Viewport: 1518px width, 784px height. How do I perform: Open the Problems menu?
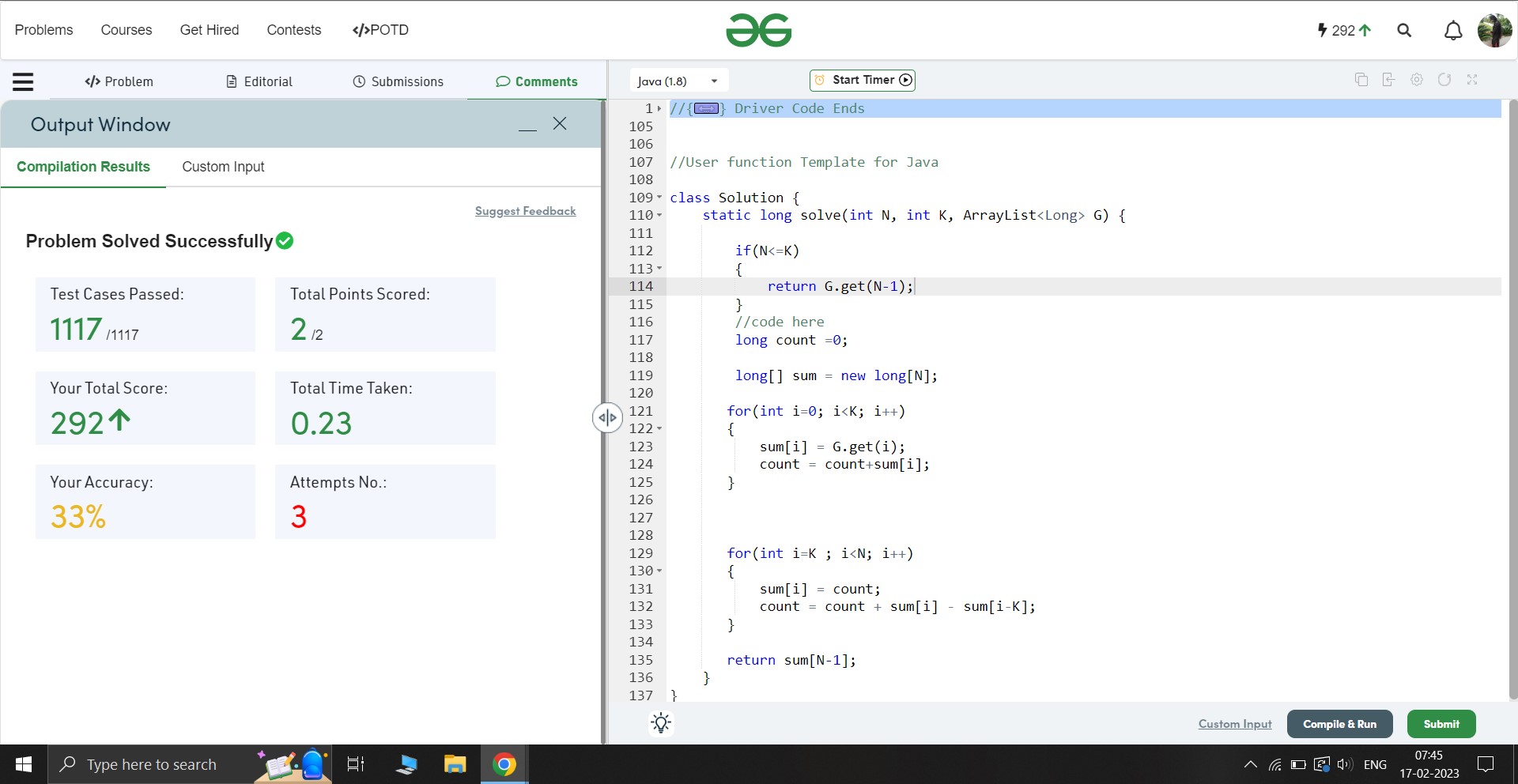click(43, 30)
